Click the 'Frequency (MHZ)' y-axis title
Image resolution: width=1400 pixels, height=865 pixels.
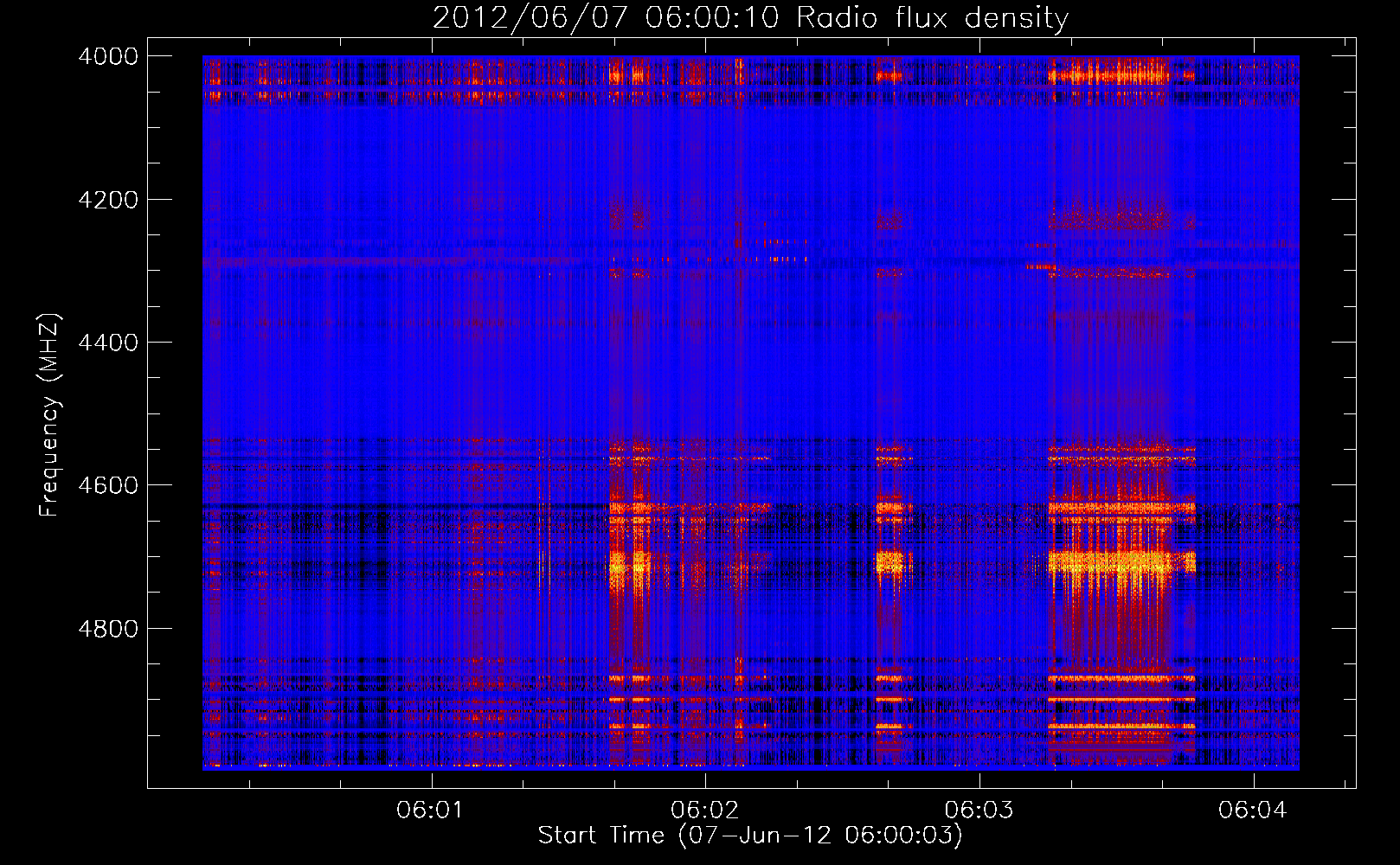coord(50,415)
